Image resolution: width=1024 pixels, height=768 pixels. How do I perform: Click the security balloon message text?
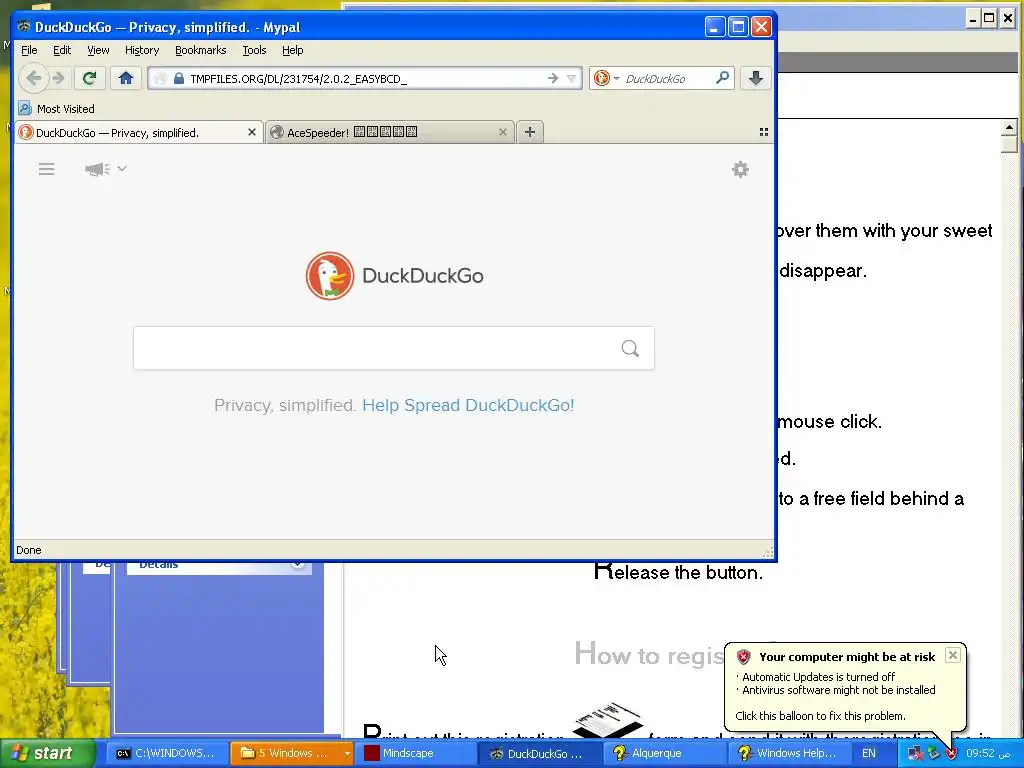click(x=838, y=684)
